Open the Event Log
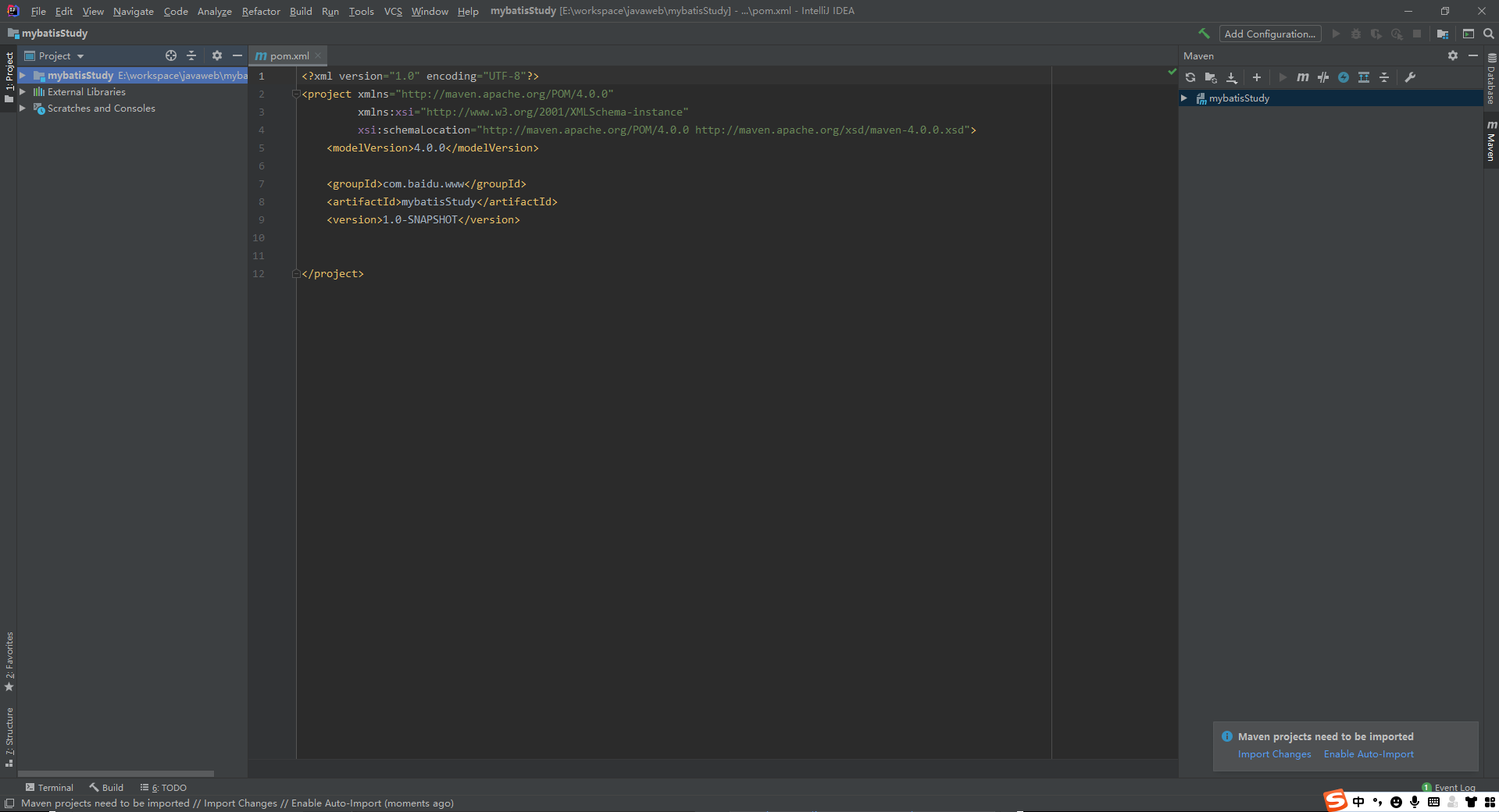The image size is (1499, 812). 1449,788
